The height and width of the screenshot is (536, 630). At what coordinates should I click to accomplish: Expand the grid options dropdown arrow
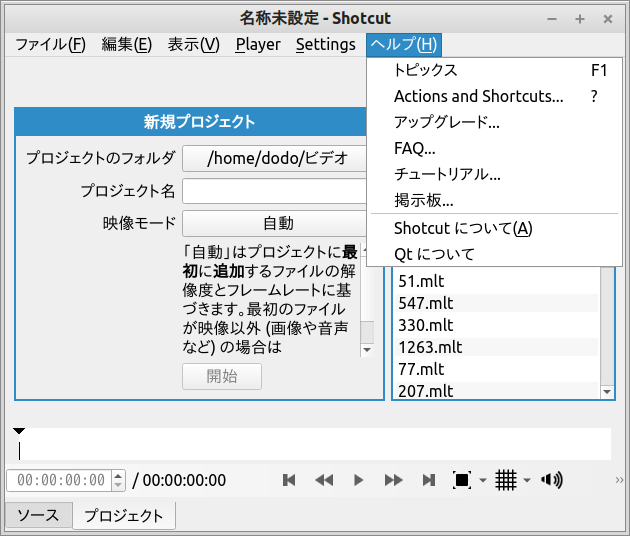click(527, 481)
